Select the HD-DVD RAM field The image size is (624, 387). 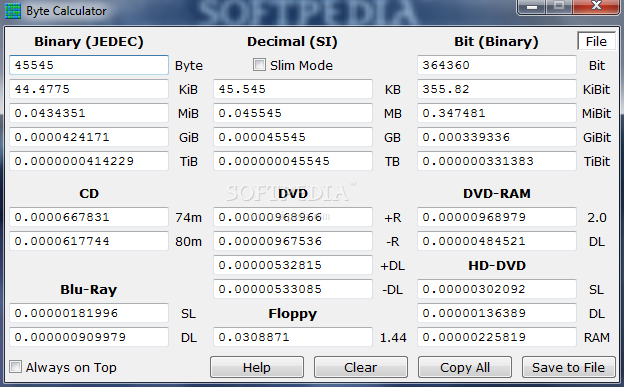[497, 337]
